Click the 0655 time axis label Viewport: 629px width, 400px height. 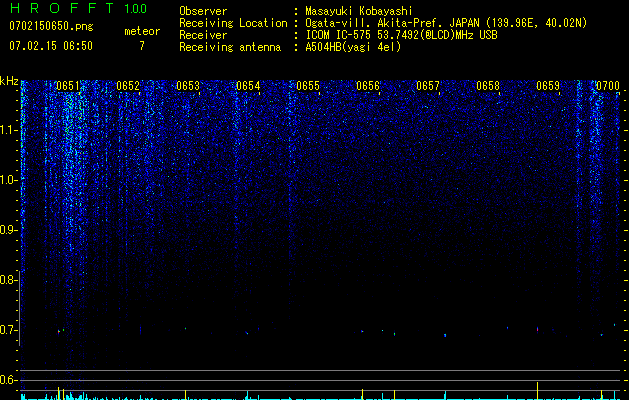[x=308, y=86]
